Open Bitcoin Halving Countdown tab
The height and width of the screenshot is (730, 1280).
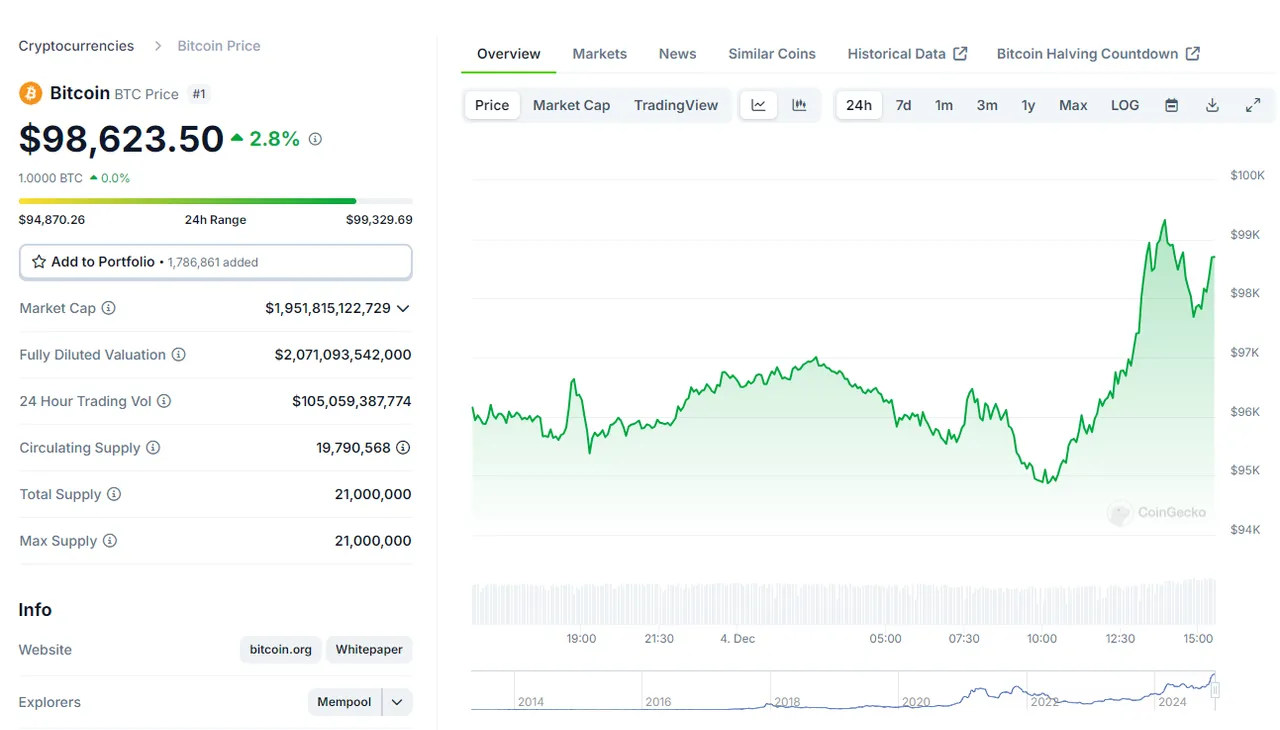tap(1098, 54)
